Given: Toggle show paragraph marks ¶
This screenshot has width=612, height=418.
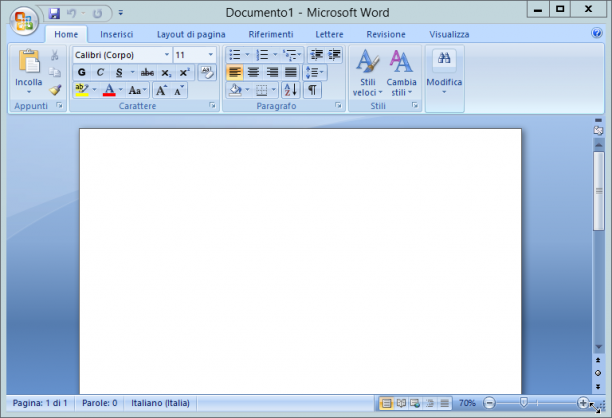Looking at the screenshot, I should coord(312,90).
